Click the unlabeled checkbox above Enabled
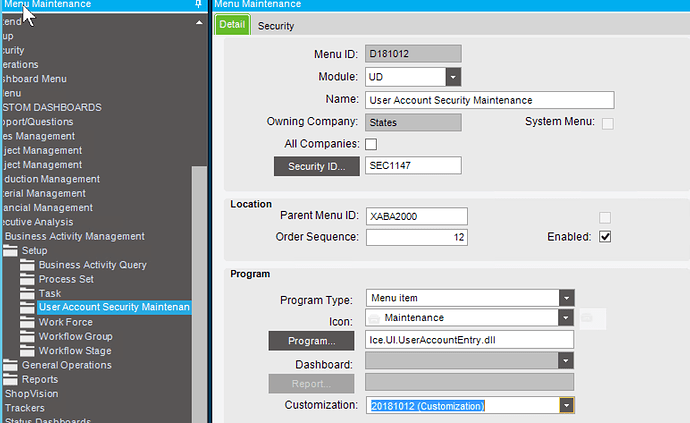The height and width of the screenshot is (423, 690). (605, 217)
